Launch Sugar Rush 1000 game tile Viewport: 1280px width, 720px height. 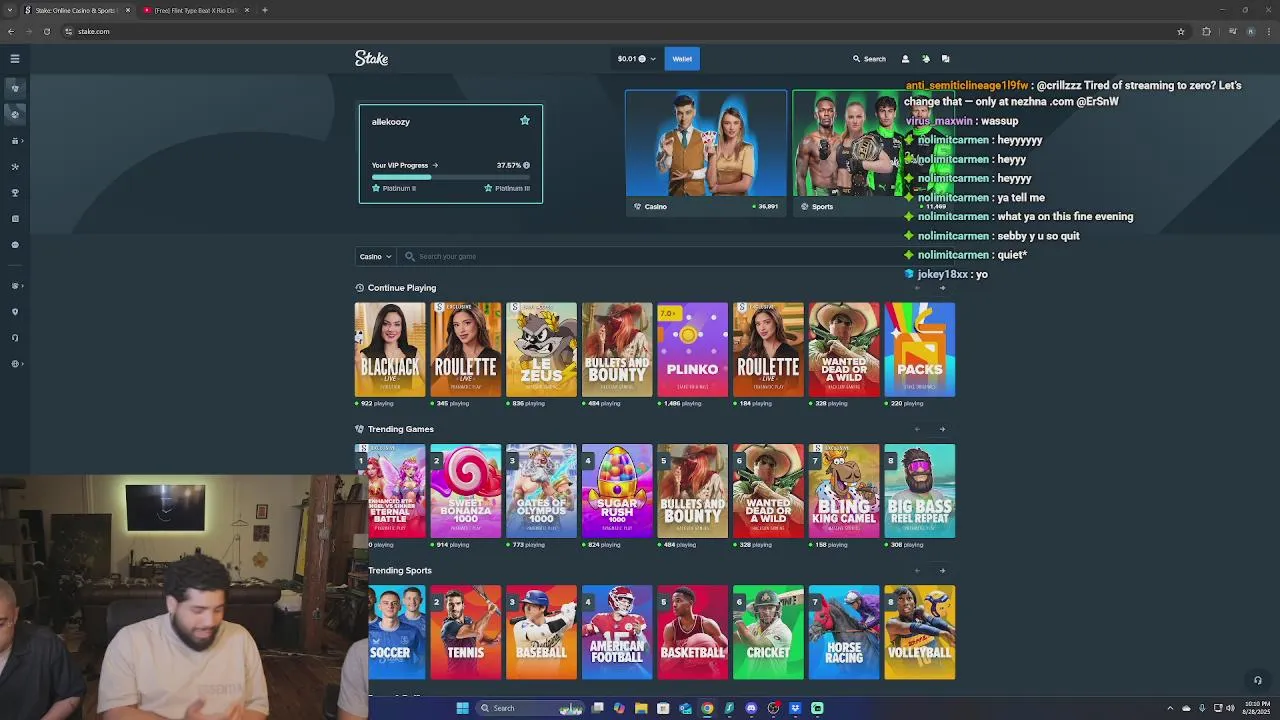tap(617, 491)
